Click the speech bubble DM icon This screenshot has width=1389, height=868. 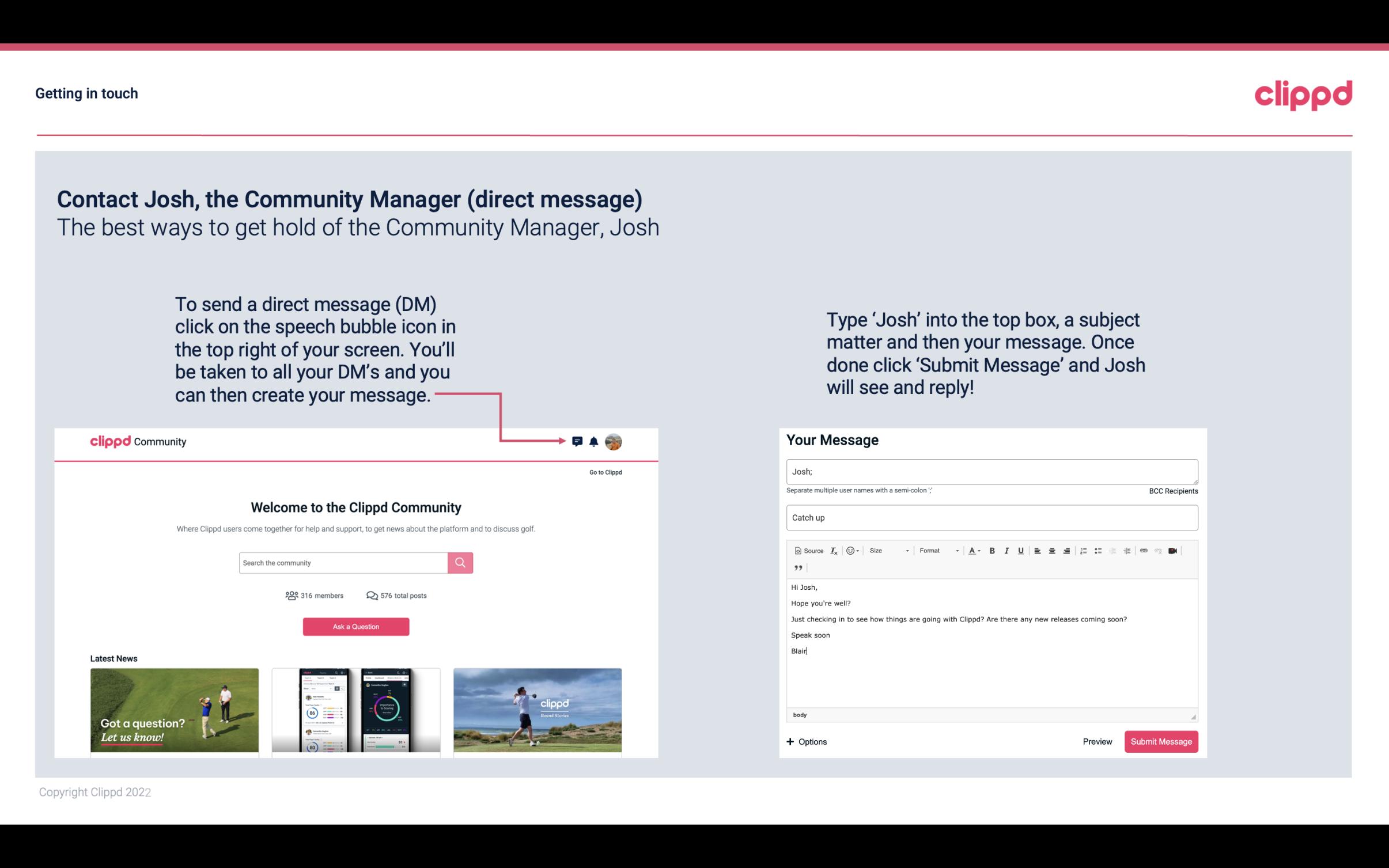click(578, 441)
